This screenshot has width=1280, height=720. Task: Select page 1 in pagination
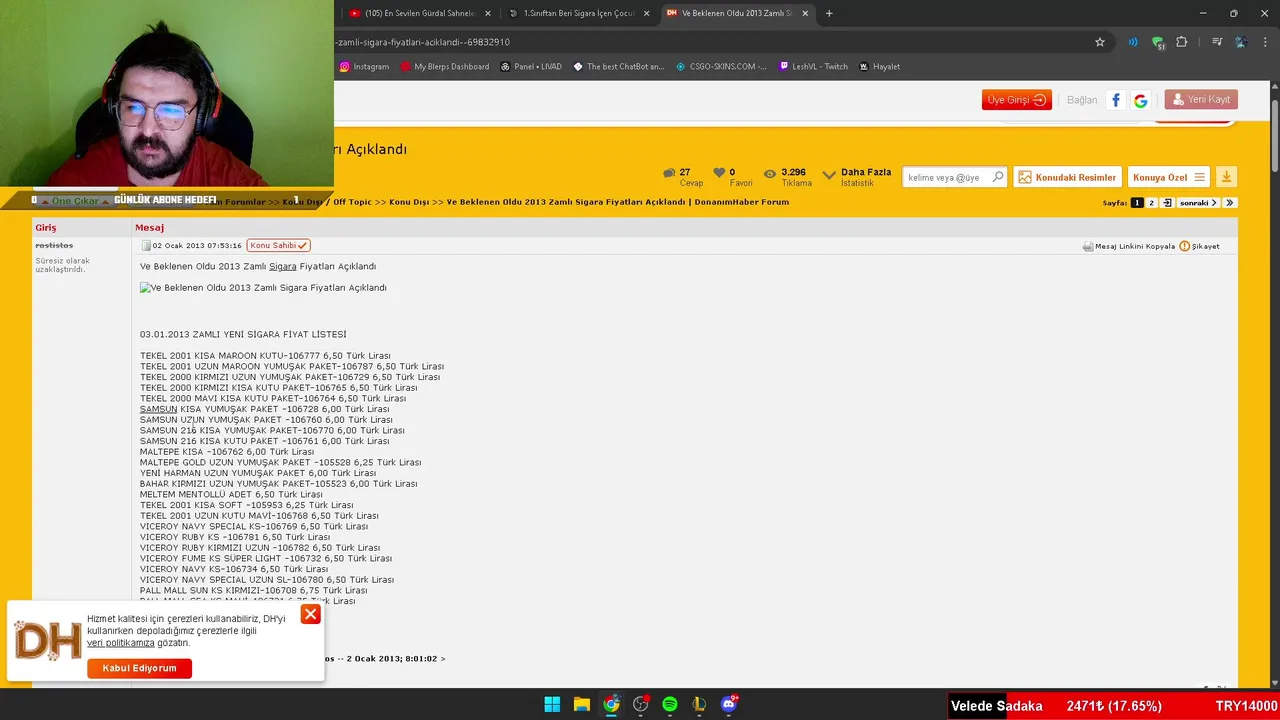tap(1137, 203)
